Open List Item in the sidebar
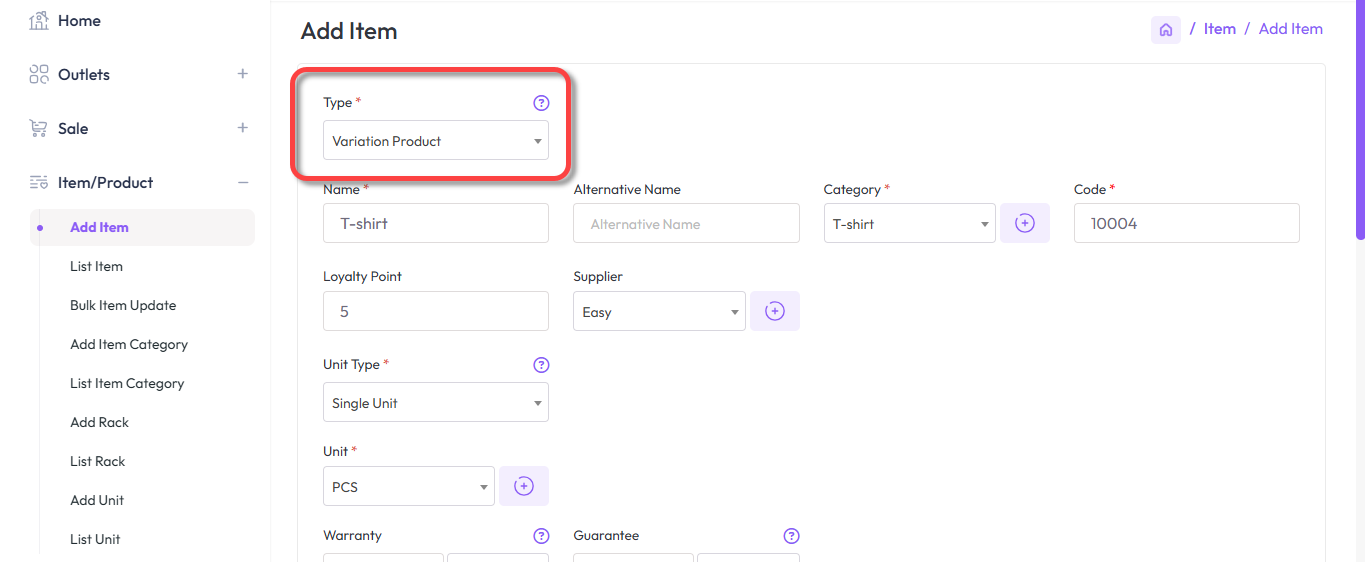 point(96,266)
